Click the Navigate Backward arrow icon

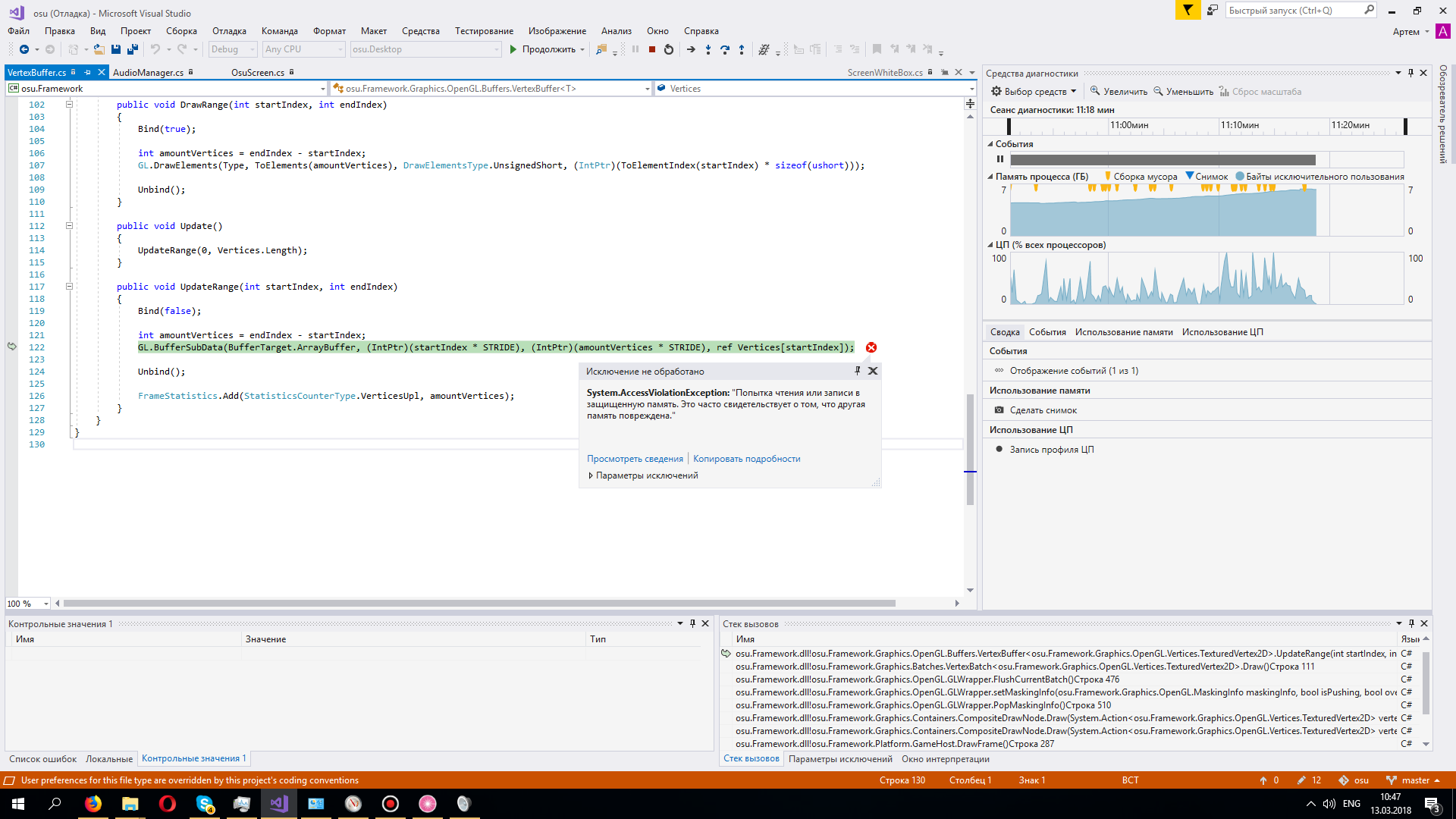(24, 49)
